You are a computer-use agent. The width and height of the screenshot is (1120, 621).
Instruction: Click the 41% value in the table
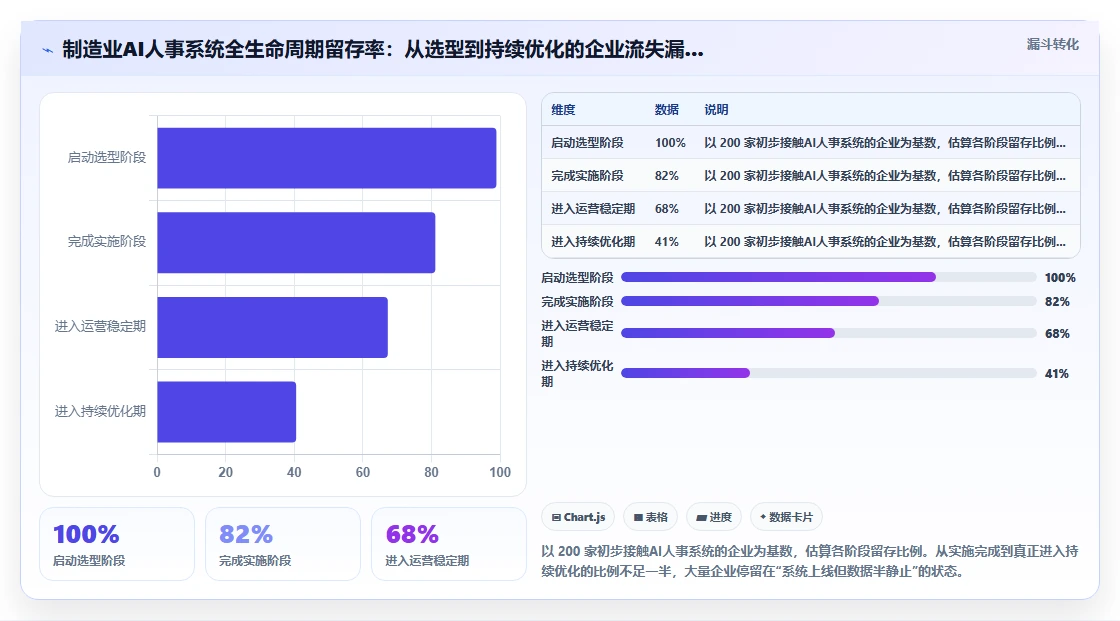point(666,241)
